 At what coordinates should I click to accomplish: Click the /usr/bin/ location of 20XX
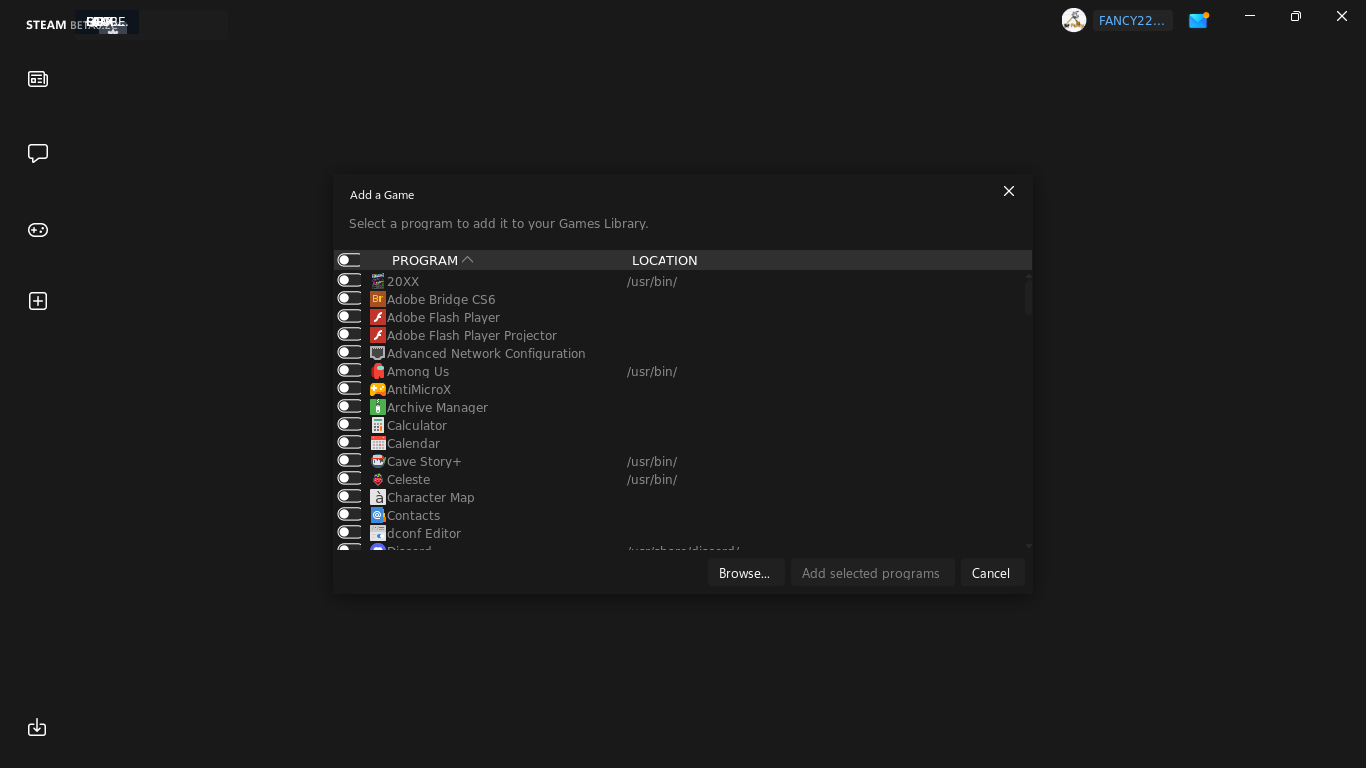click(652, 281)
